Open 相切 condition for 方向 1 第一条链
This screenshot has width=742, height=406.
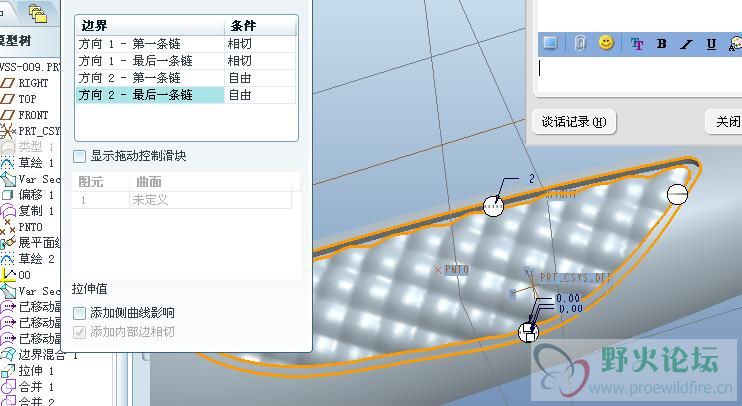pyautogui.click(x=260, y=44)
